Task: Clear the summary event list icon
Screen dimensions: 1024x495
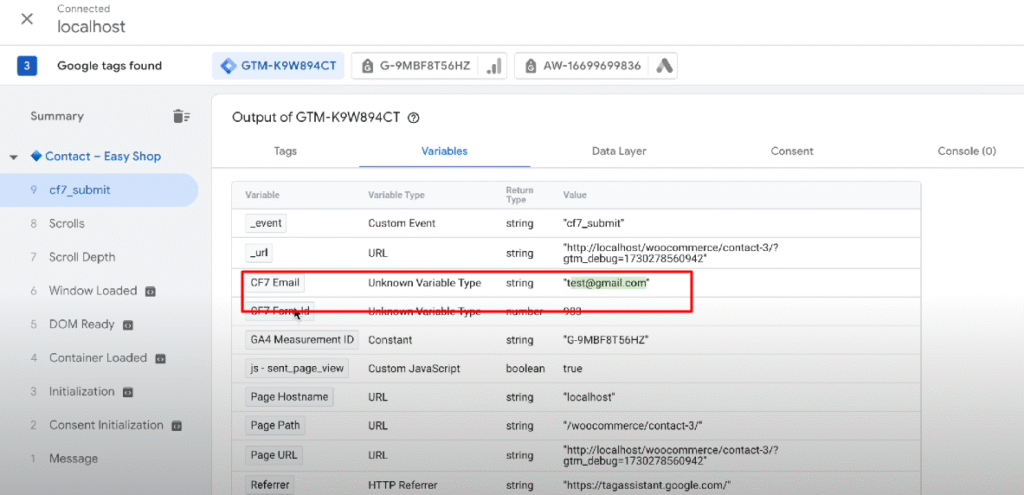Action: [181, 116]
